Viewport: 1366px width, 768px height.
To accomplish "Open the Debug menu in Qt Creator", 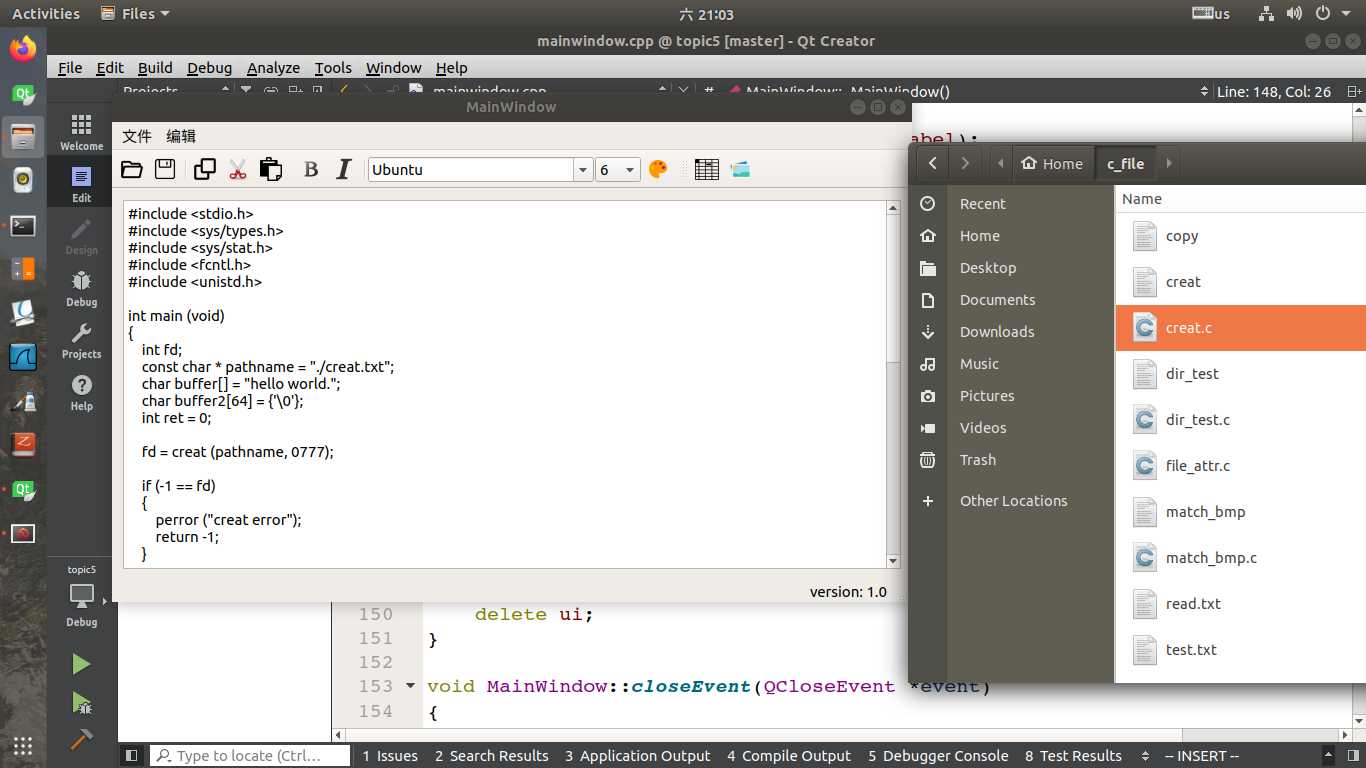I will tap(209, 68).
